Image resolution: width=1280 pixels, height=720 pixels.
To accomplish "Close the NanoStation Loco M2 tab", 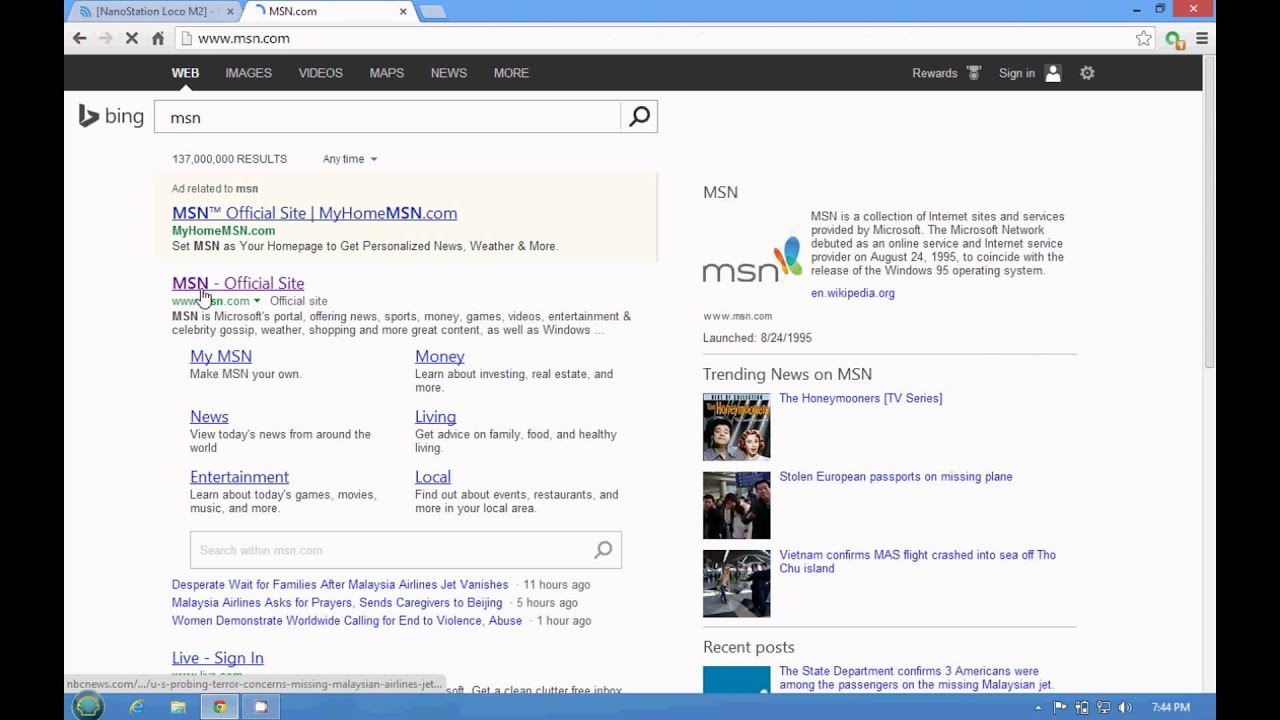I will (x=231, y=11).
